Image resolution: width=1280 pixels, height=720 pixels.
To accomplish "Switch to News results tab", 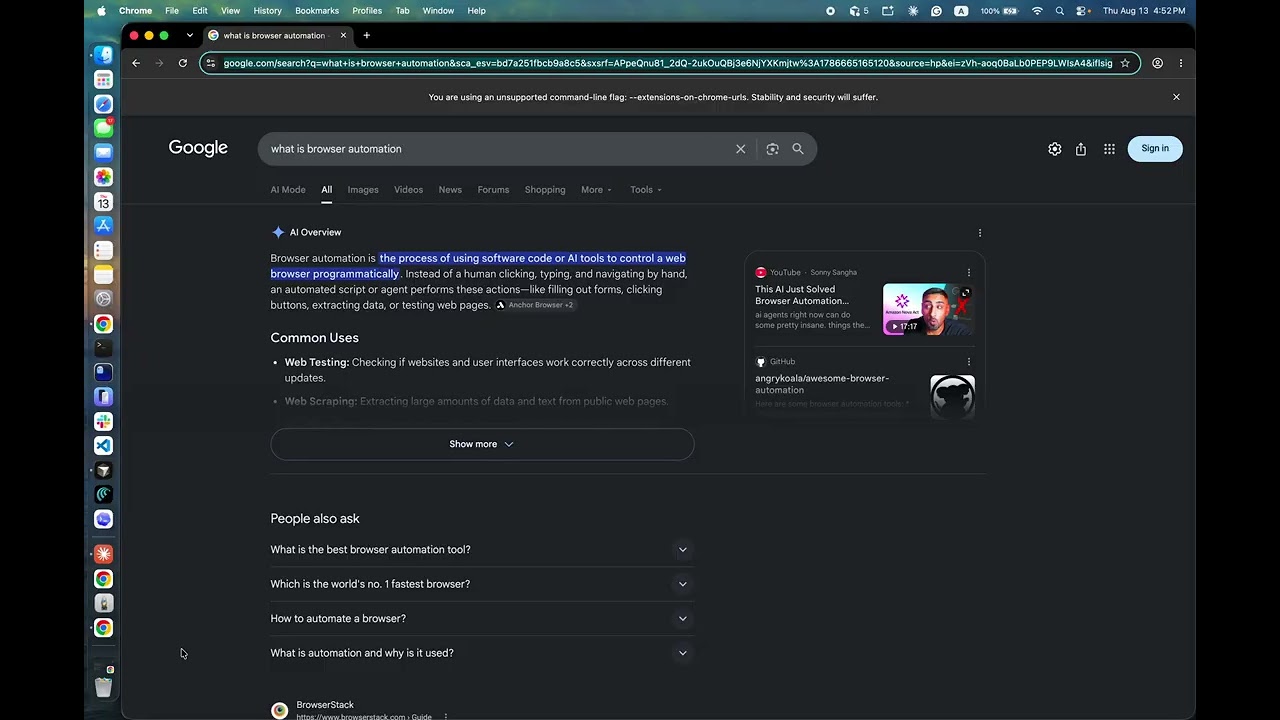I will (450, 190).
